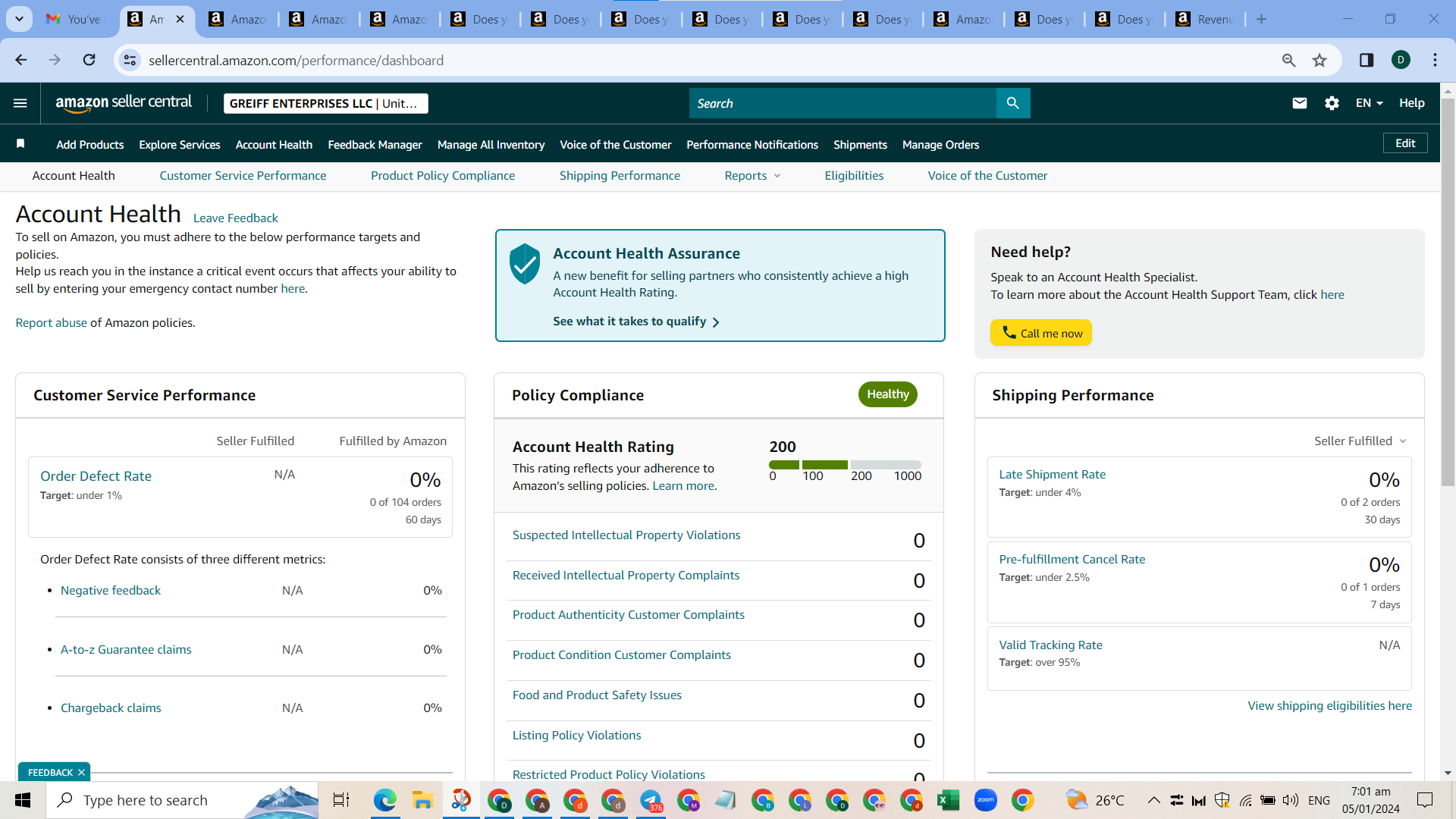Screen dimensions: 1456x819
Task: Open Feedback Manager in the nav bar
Action: 375,145
